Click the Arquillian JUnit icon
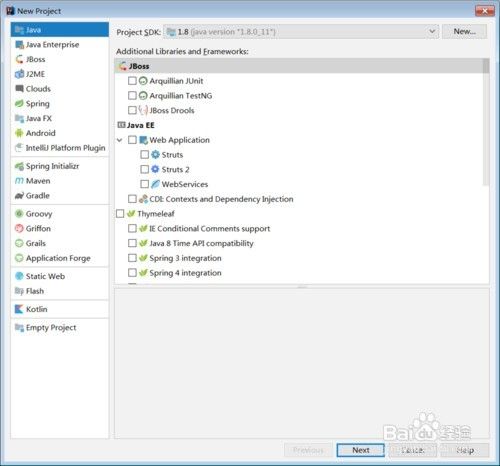The width and height of the screenshot is (500, 466). pos(143,81)
